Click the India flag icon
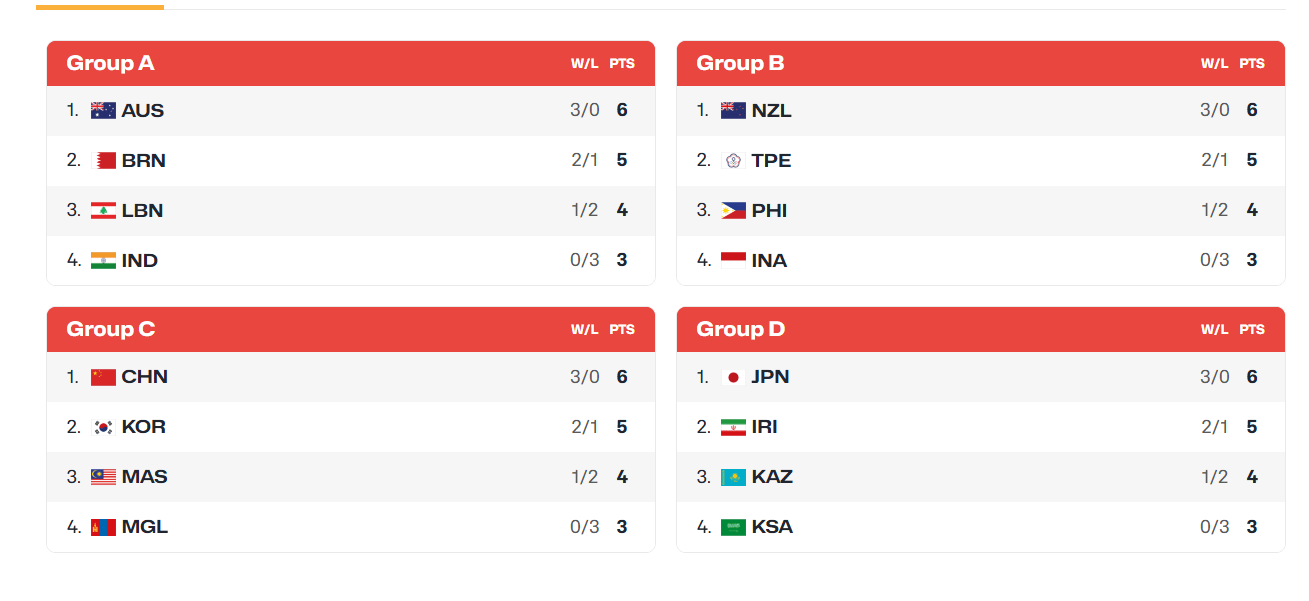Image resolution: width=1309 pixels, height=601 pixels. 103,261
